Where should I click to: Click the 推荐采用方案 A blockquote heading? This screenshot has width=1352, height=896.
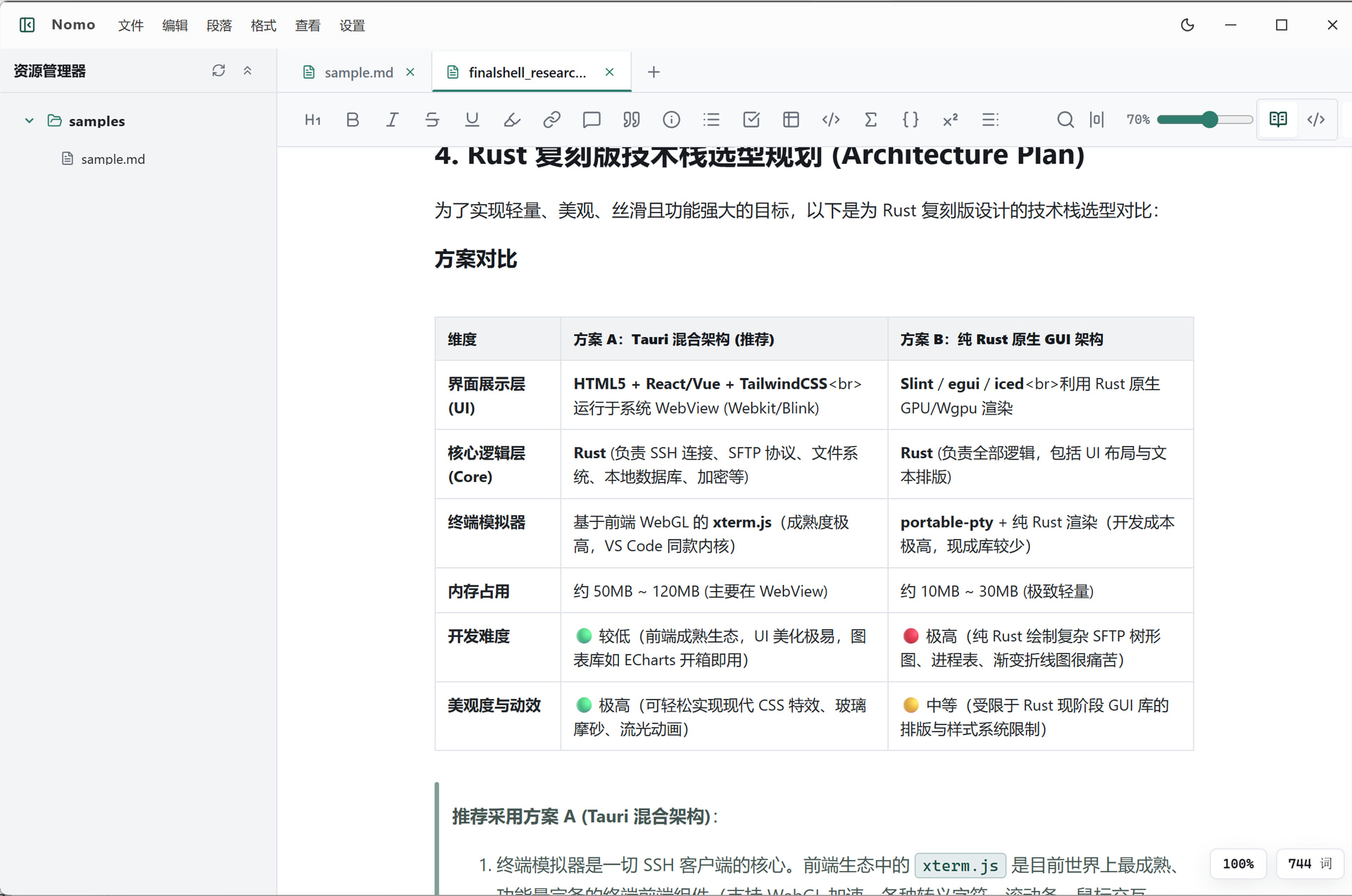pos(585,816)
